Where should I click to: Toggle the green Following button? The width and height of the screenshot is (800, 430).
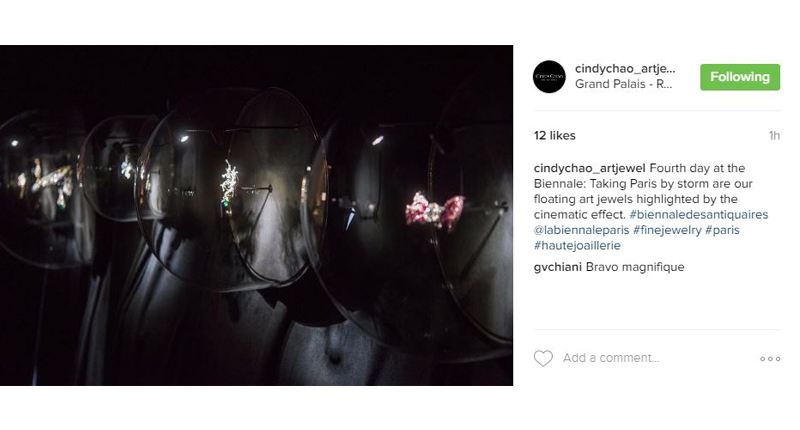coord(740,77)
